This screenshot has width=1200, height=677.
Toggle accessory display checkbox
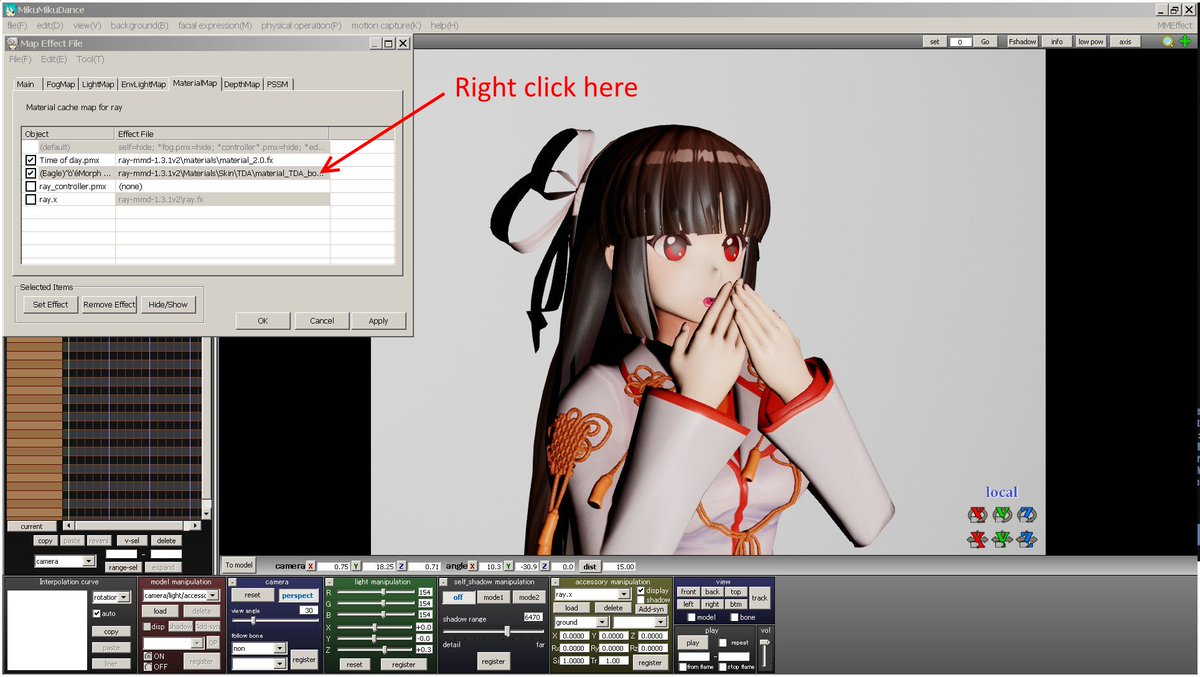(641, 590)
